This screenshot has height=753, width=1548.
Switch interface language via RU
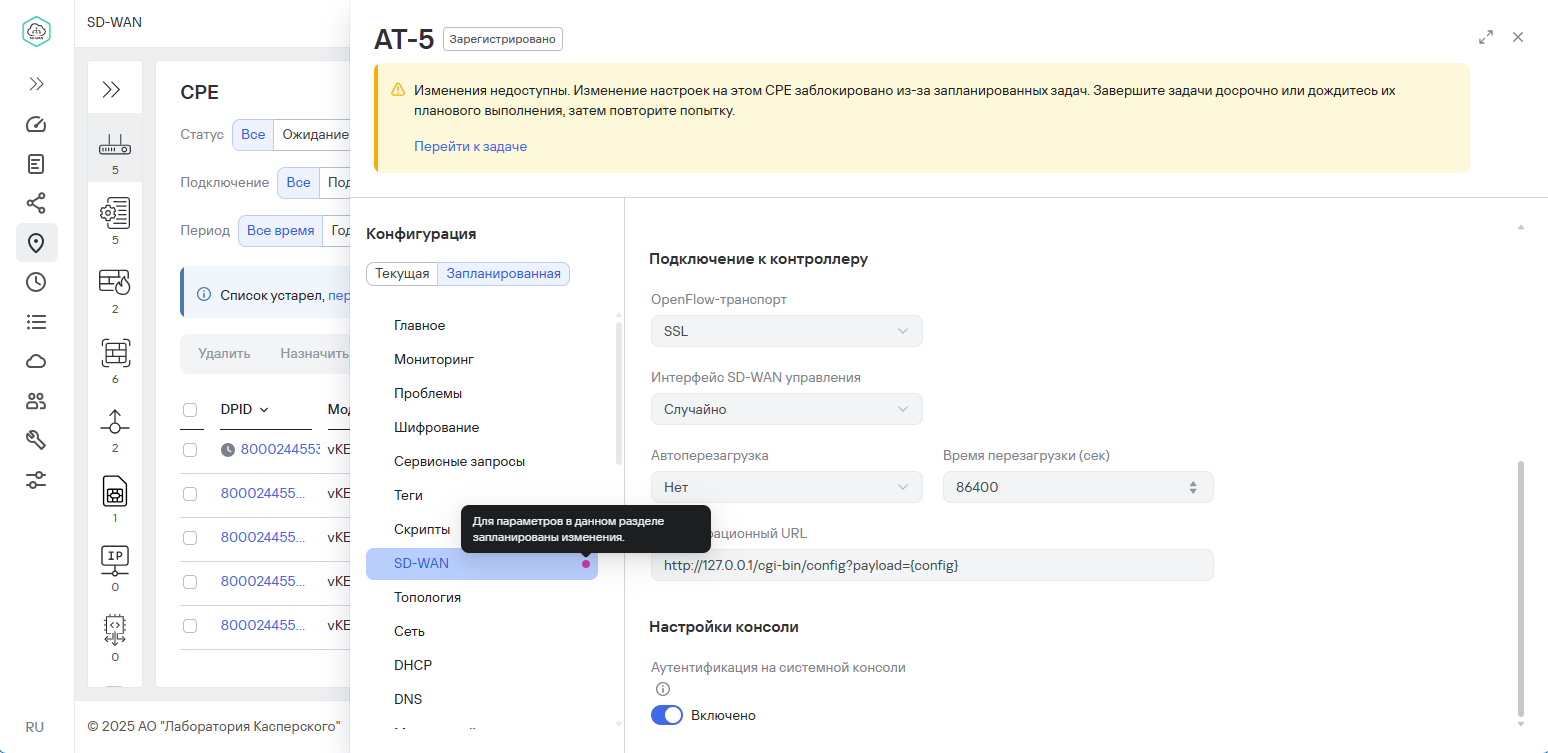point(35,727)
